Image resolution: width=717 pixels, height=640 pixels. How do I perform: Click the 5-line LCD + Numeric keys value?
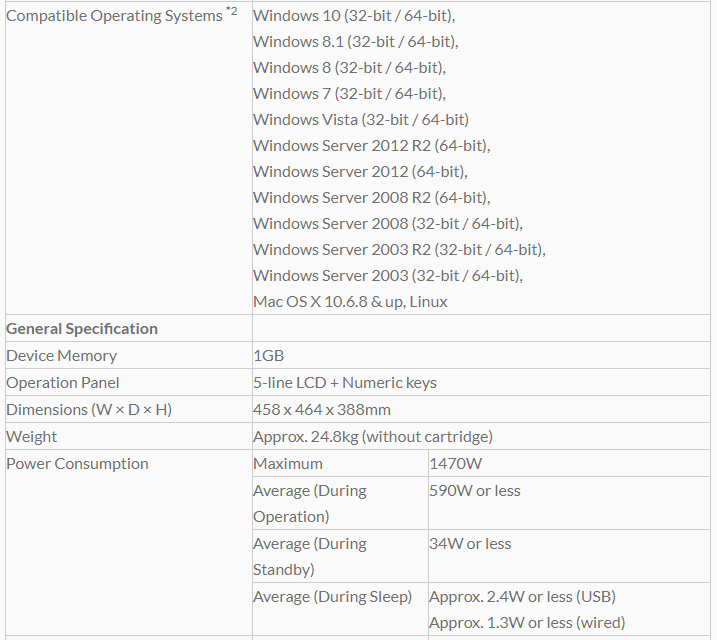point(345,383)
